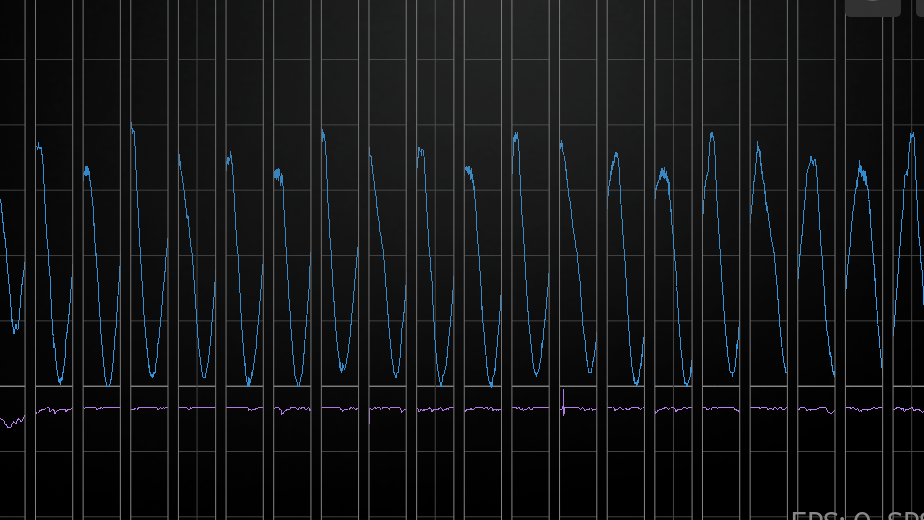Screen dimensions: 924x520
Task: Click the blue waveform's starting point at left edge
Action: point(1,201)
